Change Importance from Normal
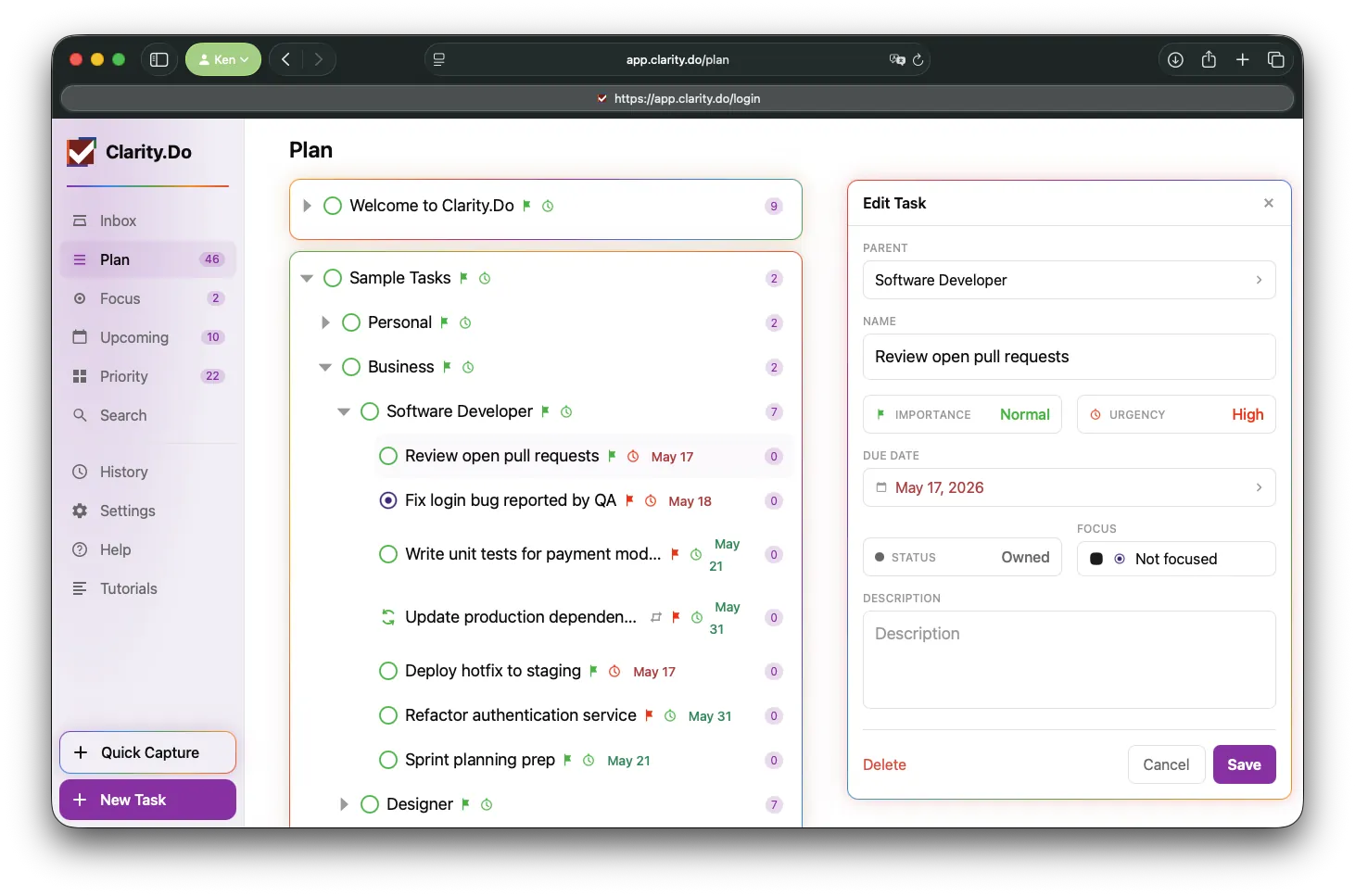Screen dimensions: 1355x896 962,414
